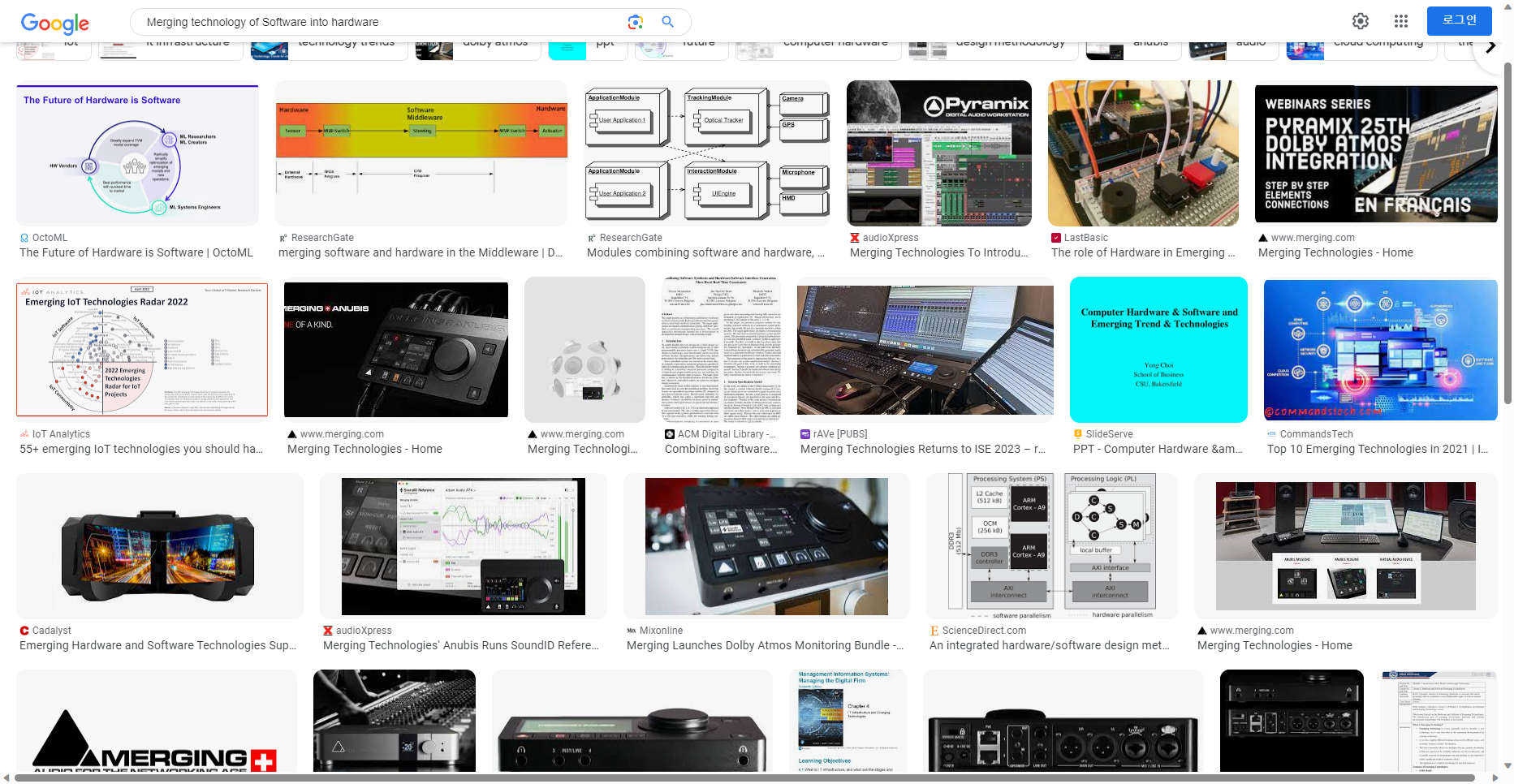Open 'The Future of Hardware is Software' thumbnail

click(x=137, y=153)
